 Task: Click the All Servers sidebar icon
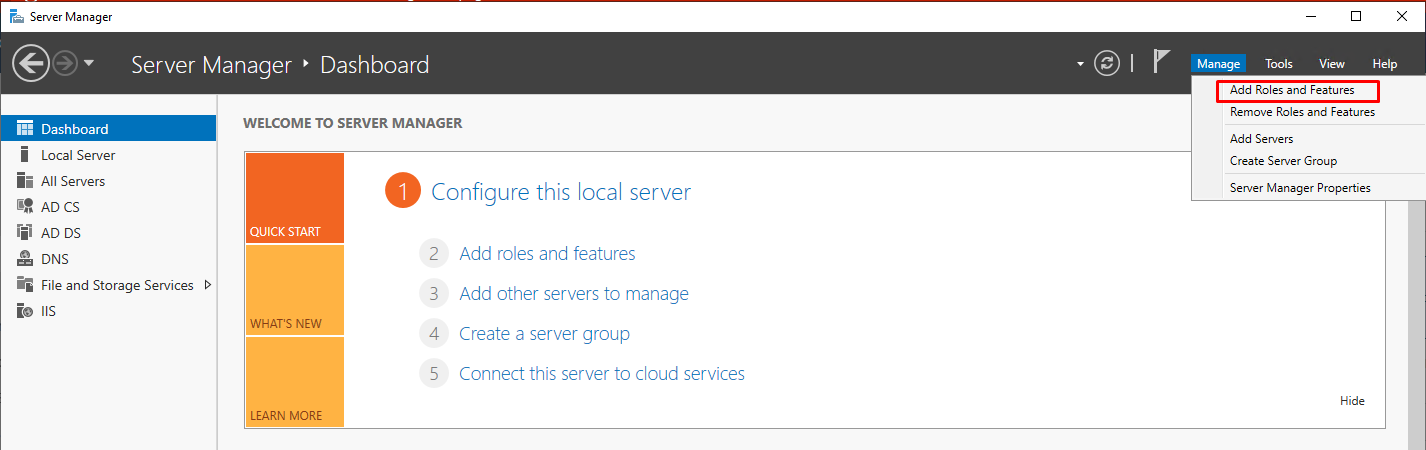tap(25, 181)
